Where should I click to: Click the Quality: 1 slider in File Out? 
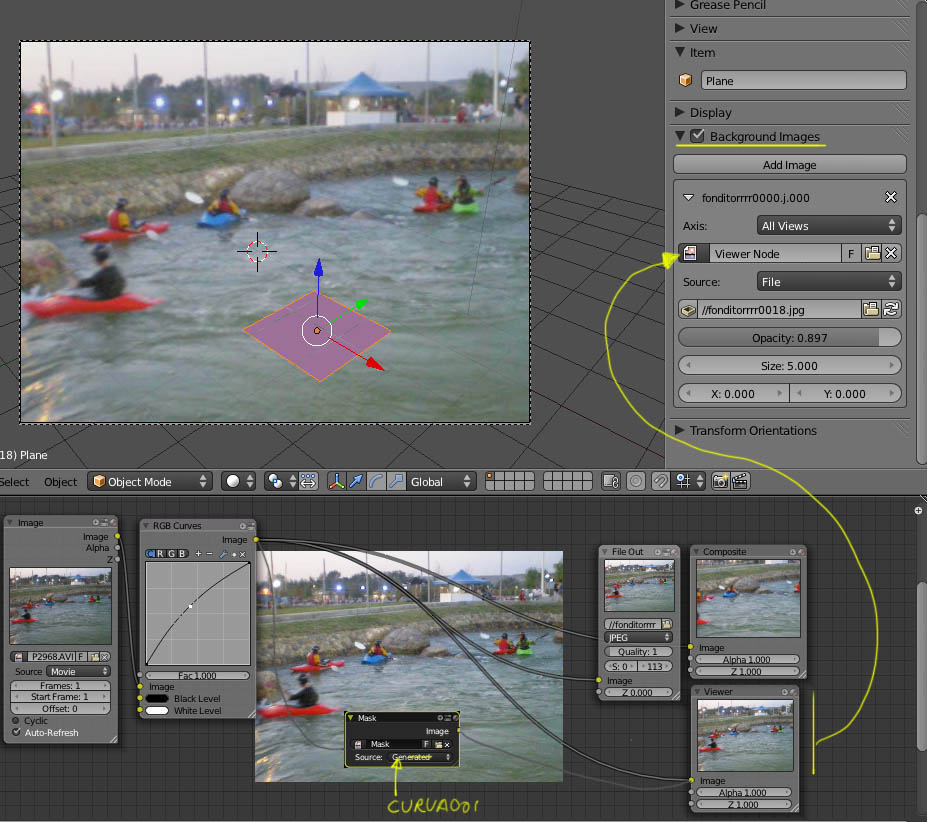pyautogui.click(x=638, y=652)
